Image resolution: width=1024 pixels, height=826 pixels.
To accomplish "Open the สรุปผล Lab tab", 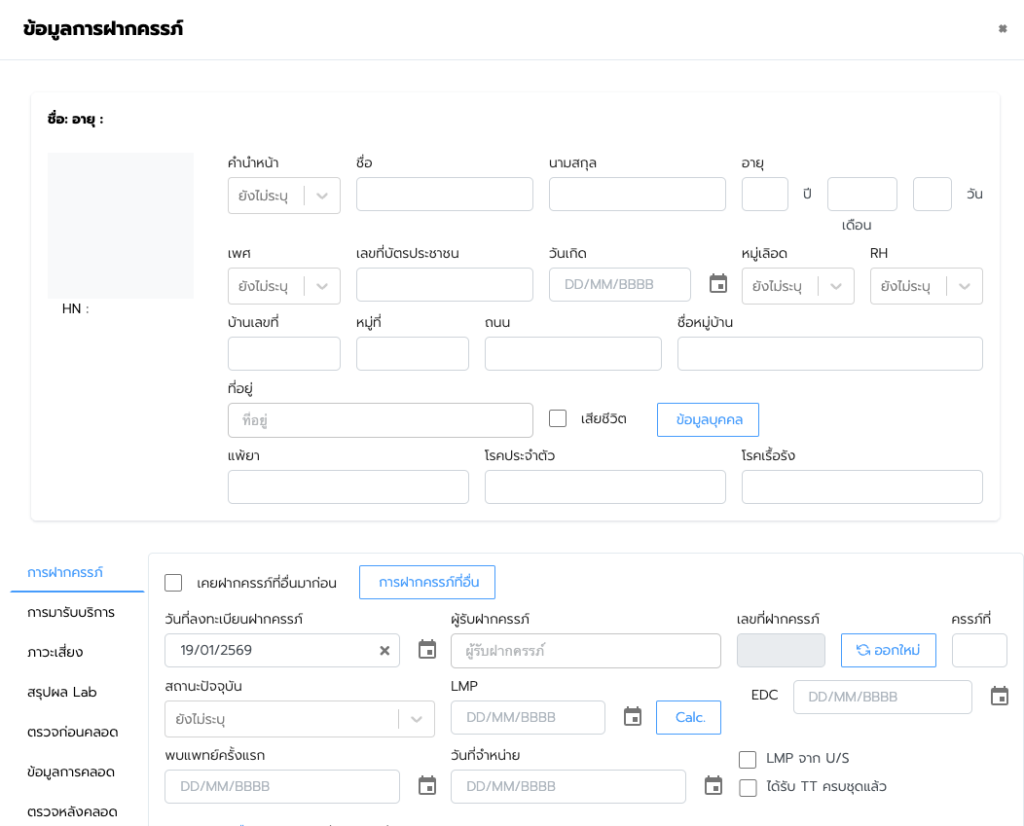I will 62,692.
